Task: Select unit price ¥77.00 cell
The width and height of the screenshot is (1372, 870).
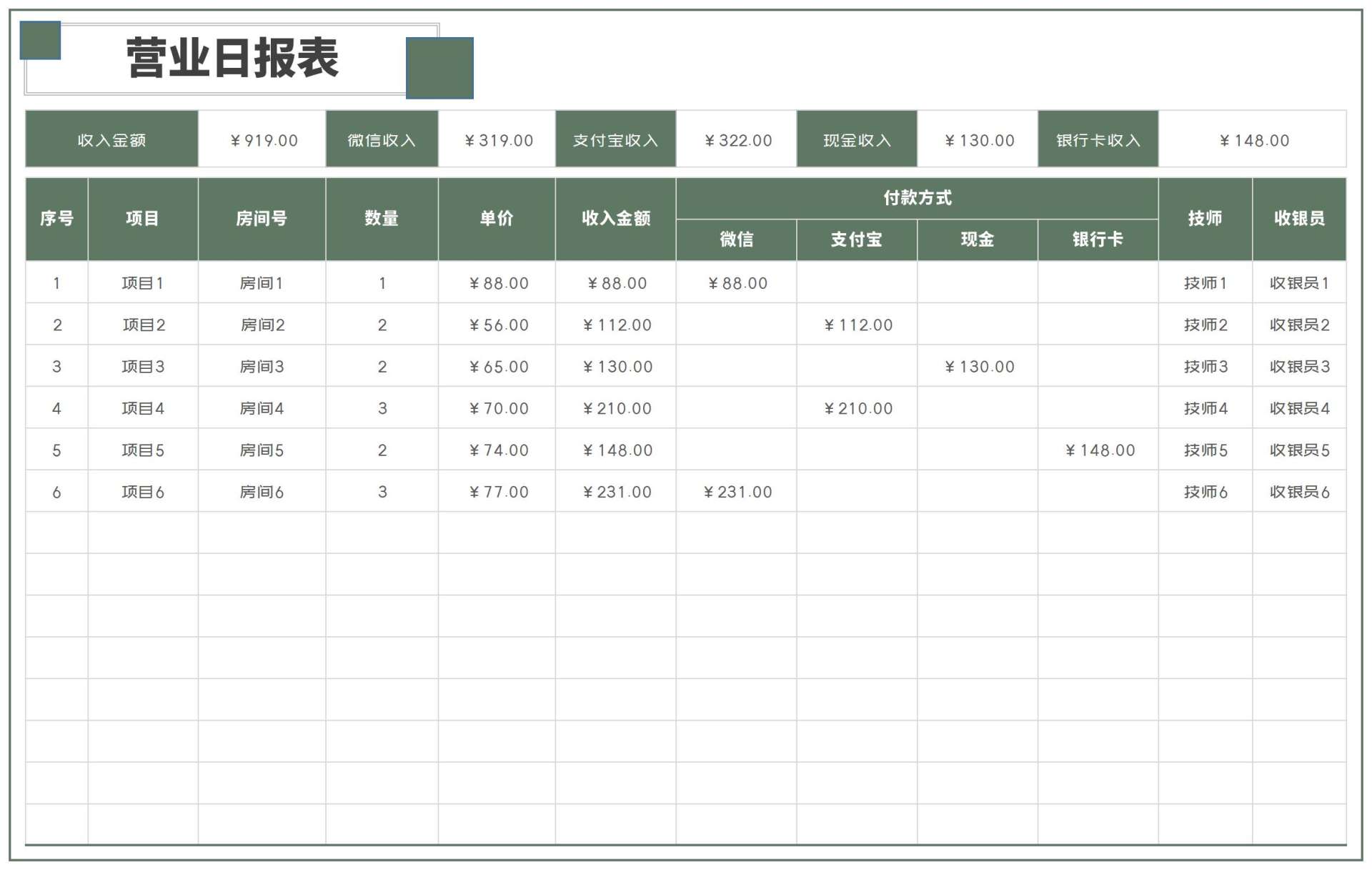Action: tap(497, 492)
